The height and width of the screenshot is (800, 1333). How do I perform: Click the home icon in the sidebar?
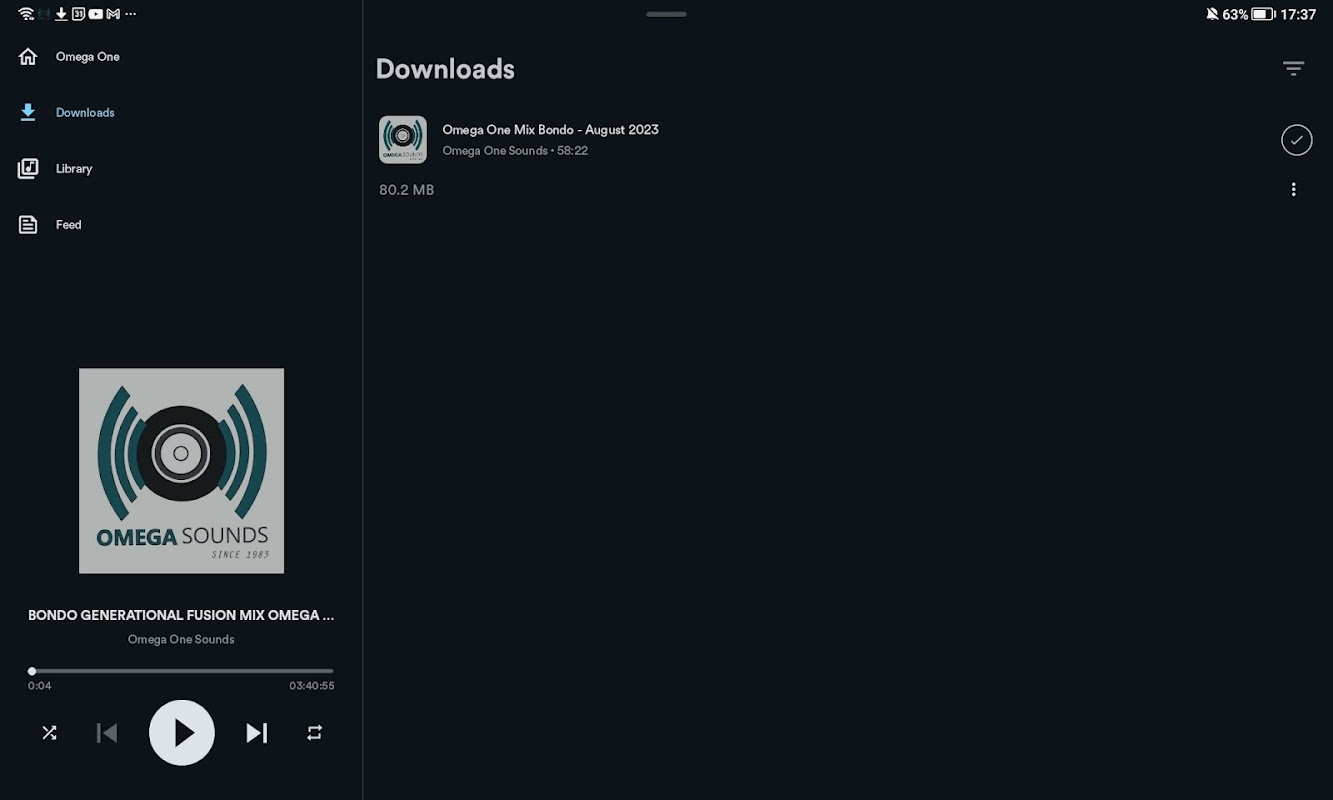pos(28,57)
